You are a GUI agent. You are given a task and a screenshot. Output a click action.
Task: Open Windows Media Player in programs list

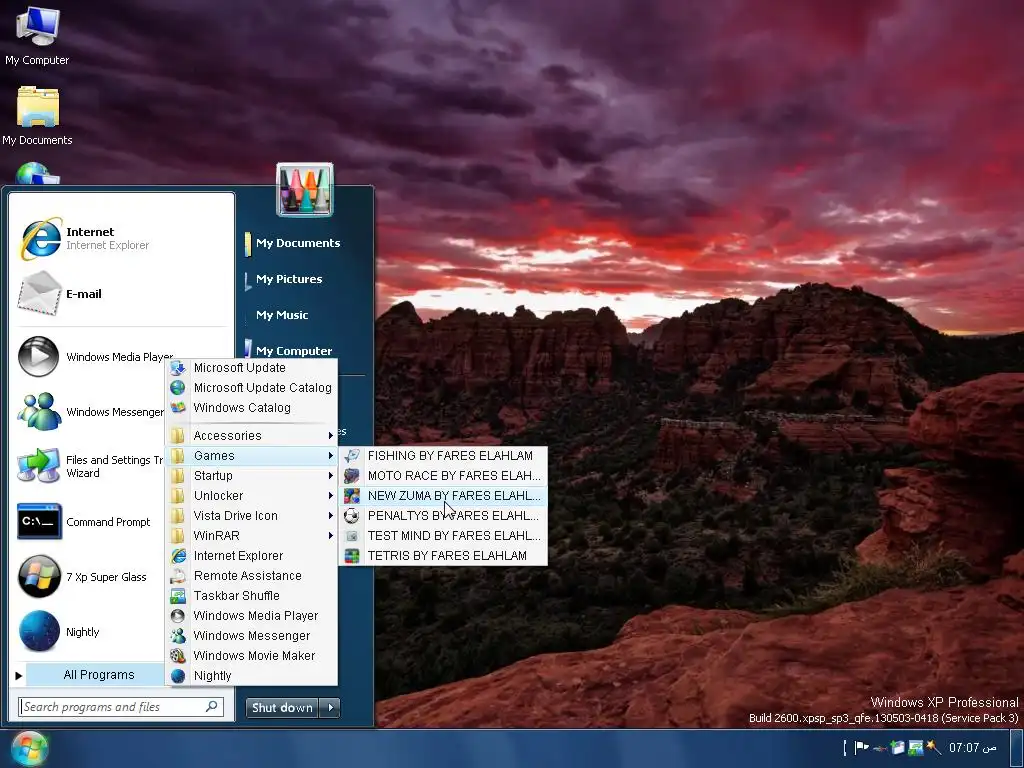click(x=252, y=616)
